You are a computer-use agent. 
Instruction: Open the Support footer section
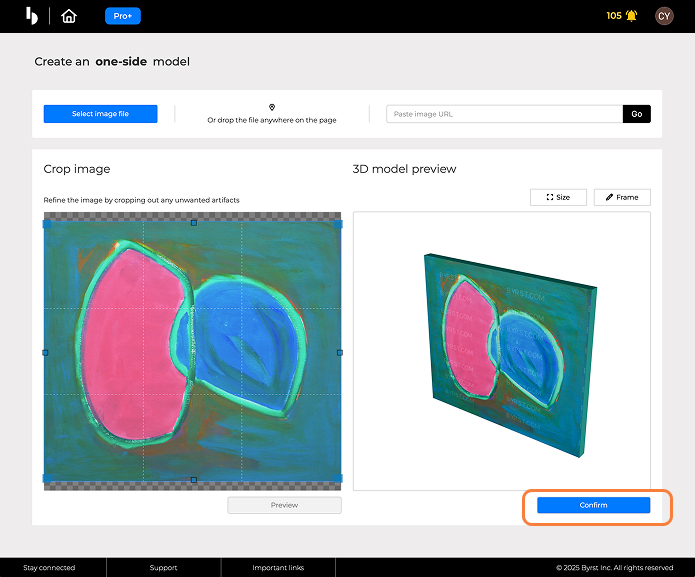pos(163,567)
